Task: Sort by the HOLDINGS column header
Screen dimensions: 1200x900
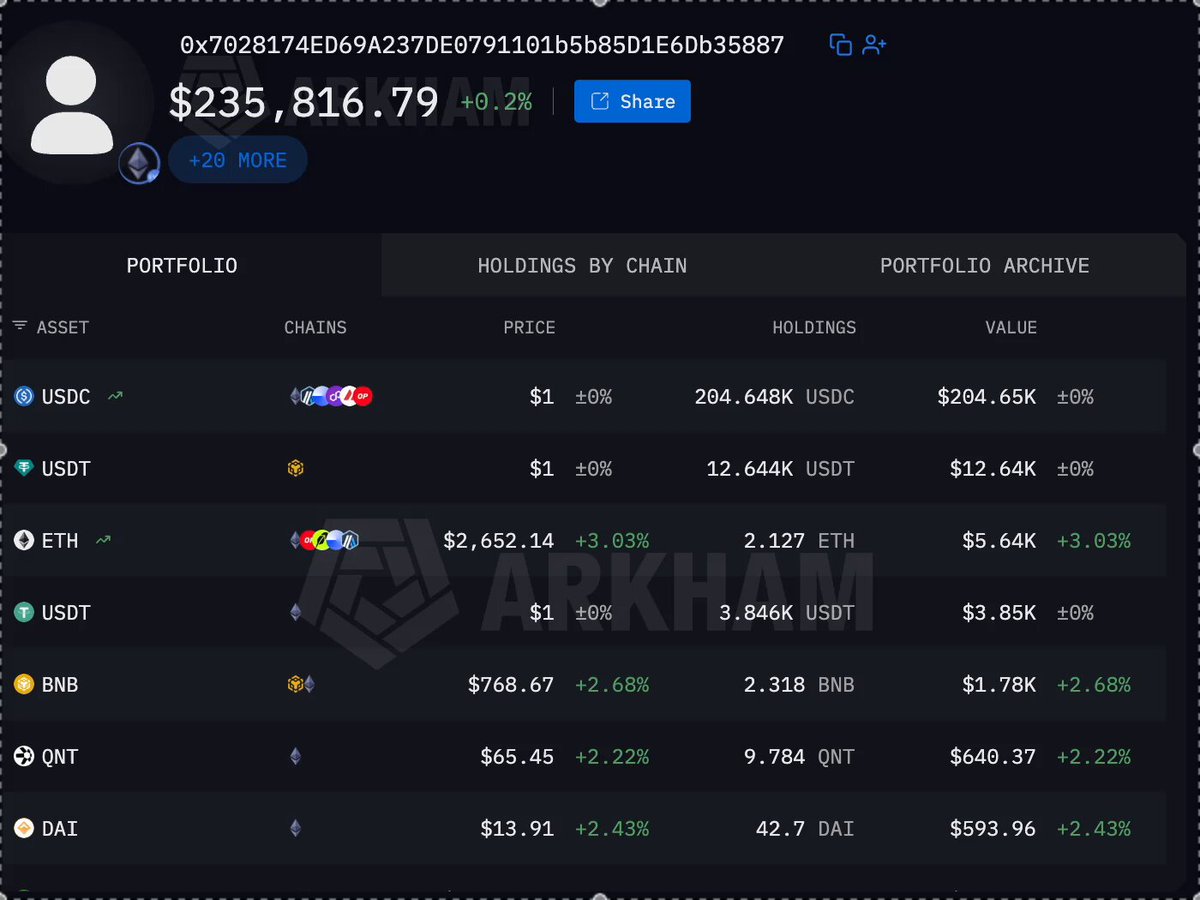Action: tap(814, 328)
